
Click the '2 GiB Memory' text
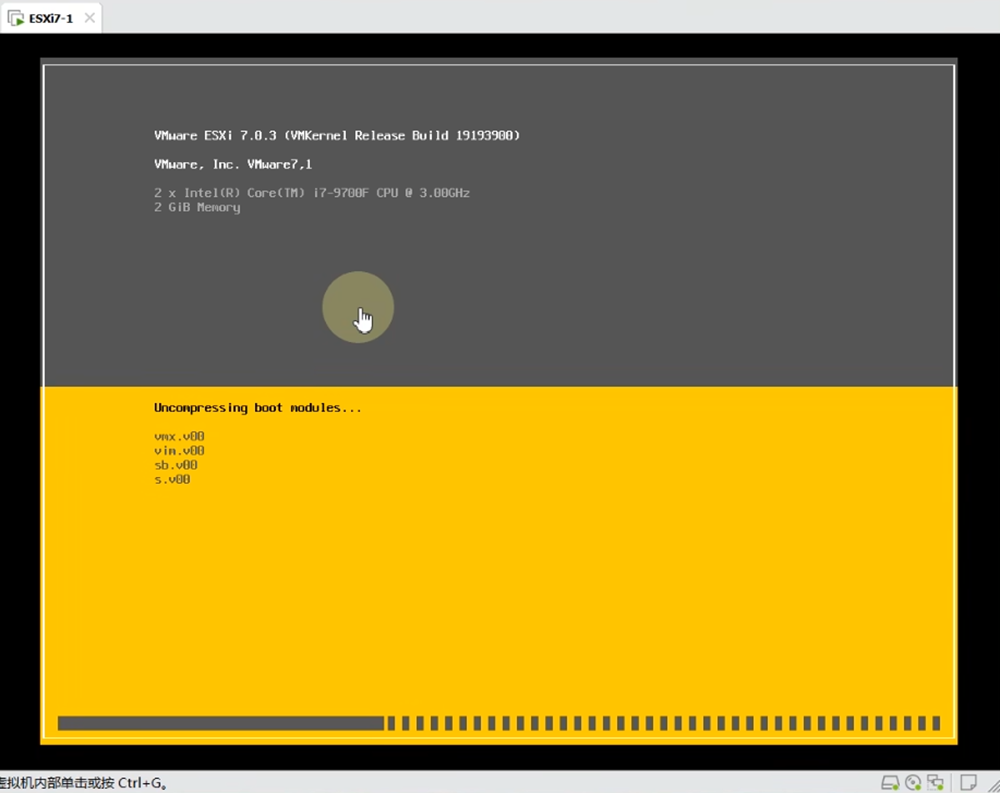point(197,207)
